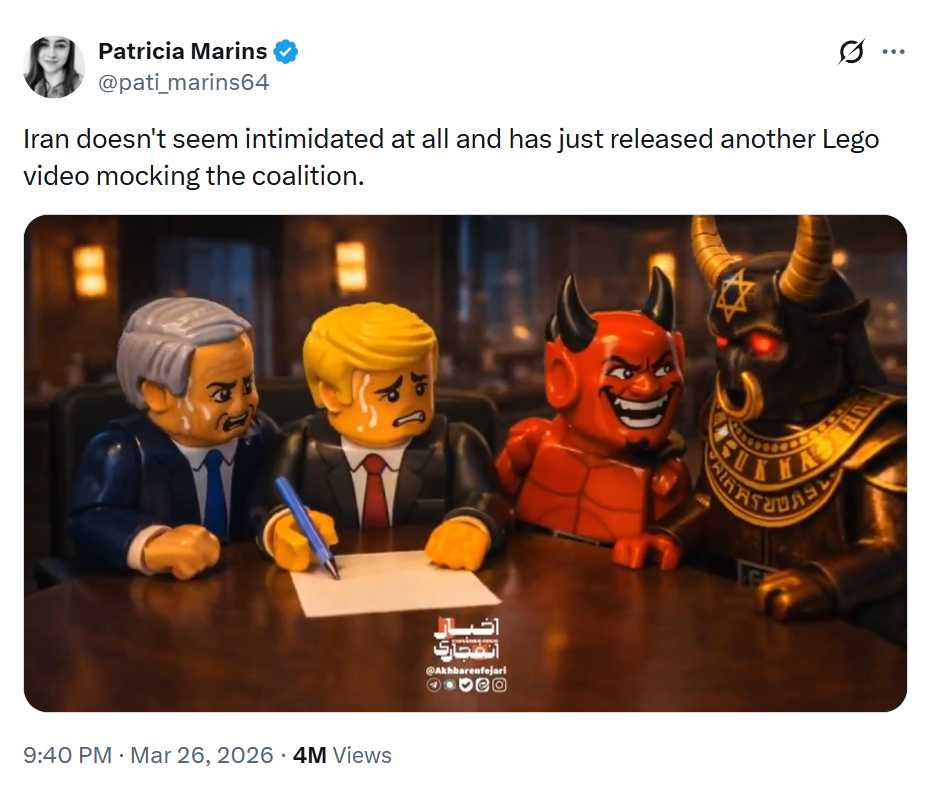Click the Eitaa swirl icon in watermark
Image resolution: width=929 pixels, height=794 pixels.
(482, 685)
